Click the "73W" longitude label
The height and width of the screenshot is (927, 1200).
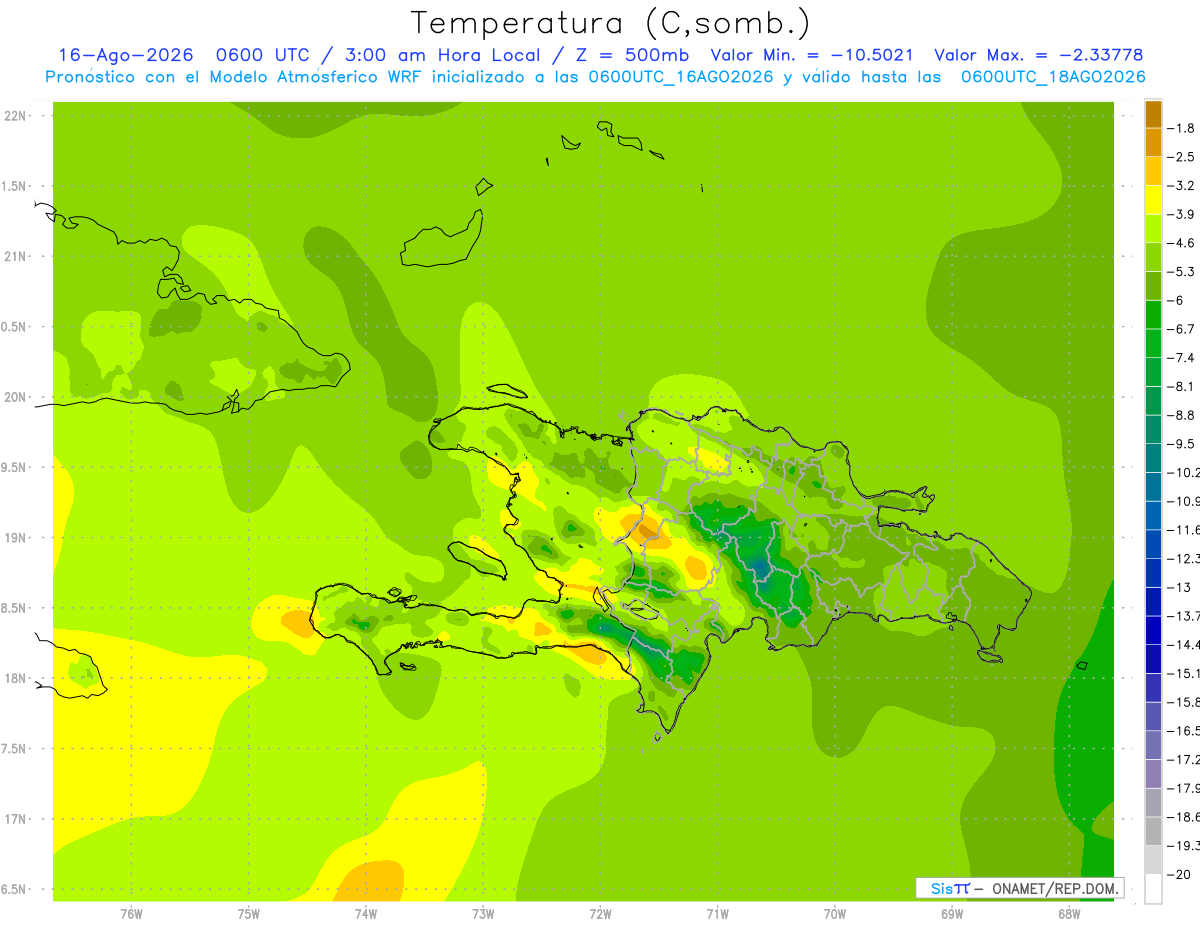coord(483,914)
